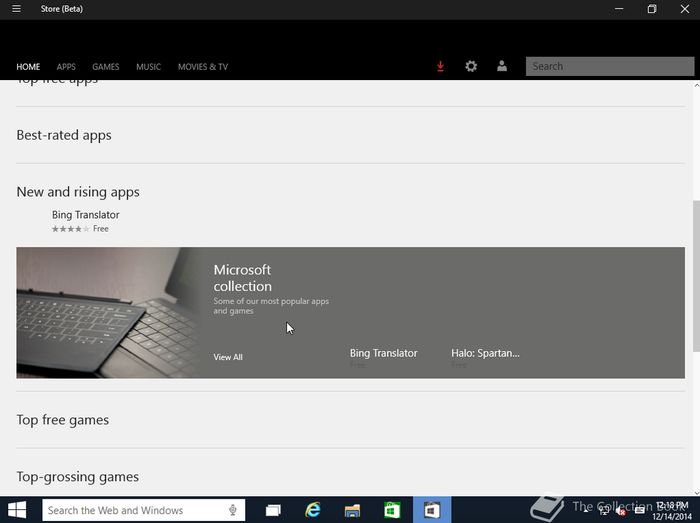Open Store settings gear
The image size is (700, 523).
[x=471, y=67]
